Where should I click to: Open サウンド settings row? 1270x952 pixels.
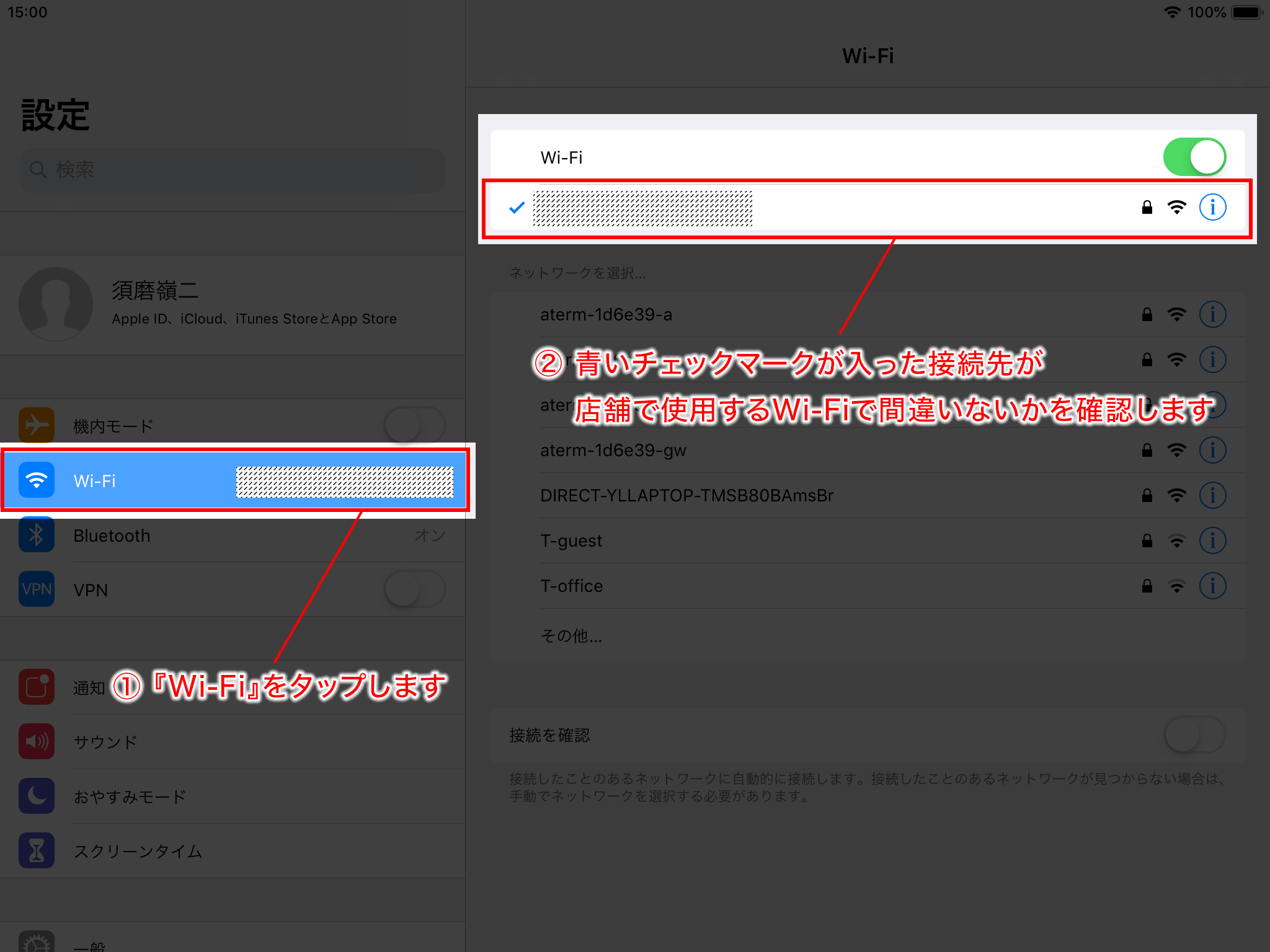(233, 741)
